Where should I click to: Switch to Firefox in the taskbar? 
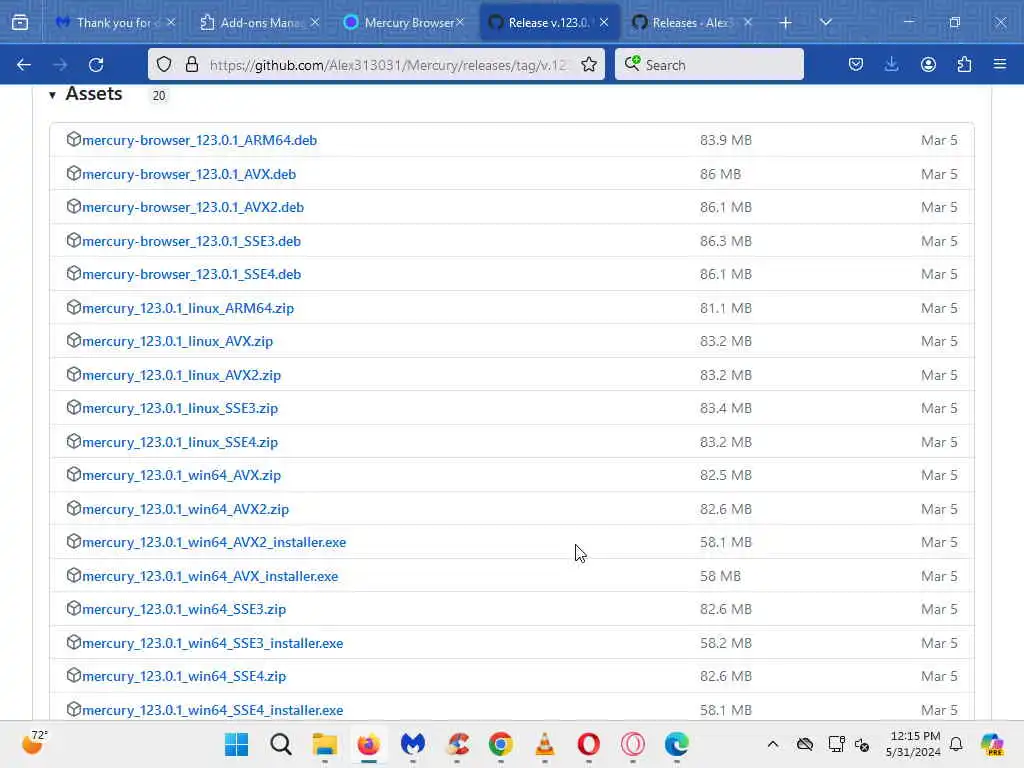click(369, 744)
